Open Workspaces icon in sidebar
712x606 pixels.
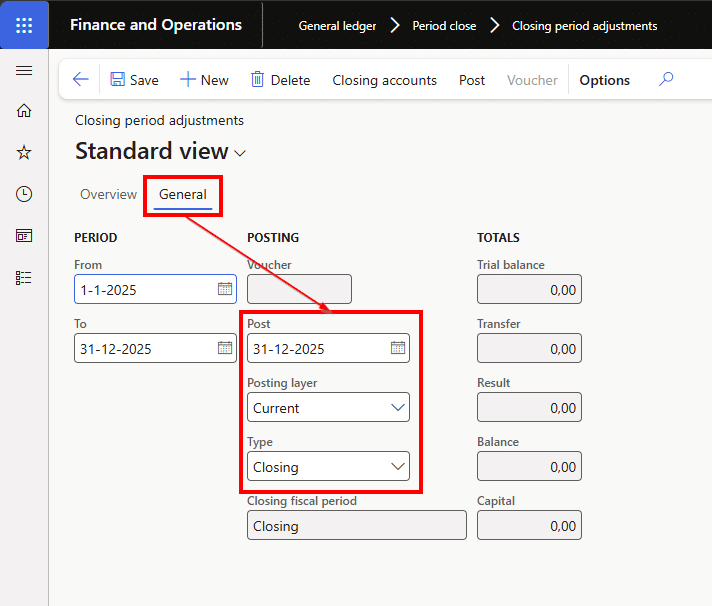point(24,236)
